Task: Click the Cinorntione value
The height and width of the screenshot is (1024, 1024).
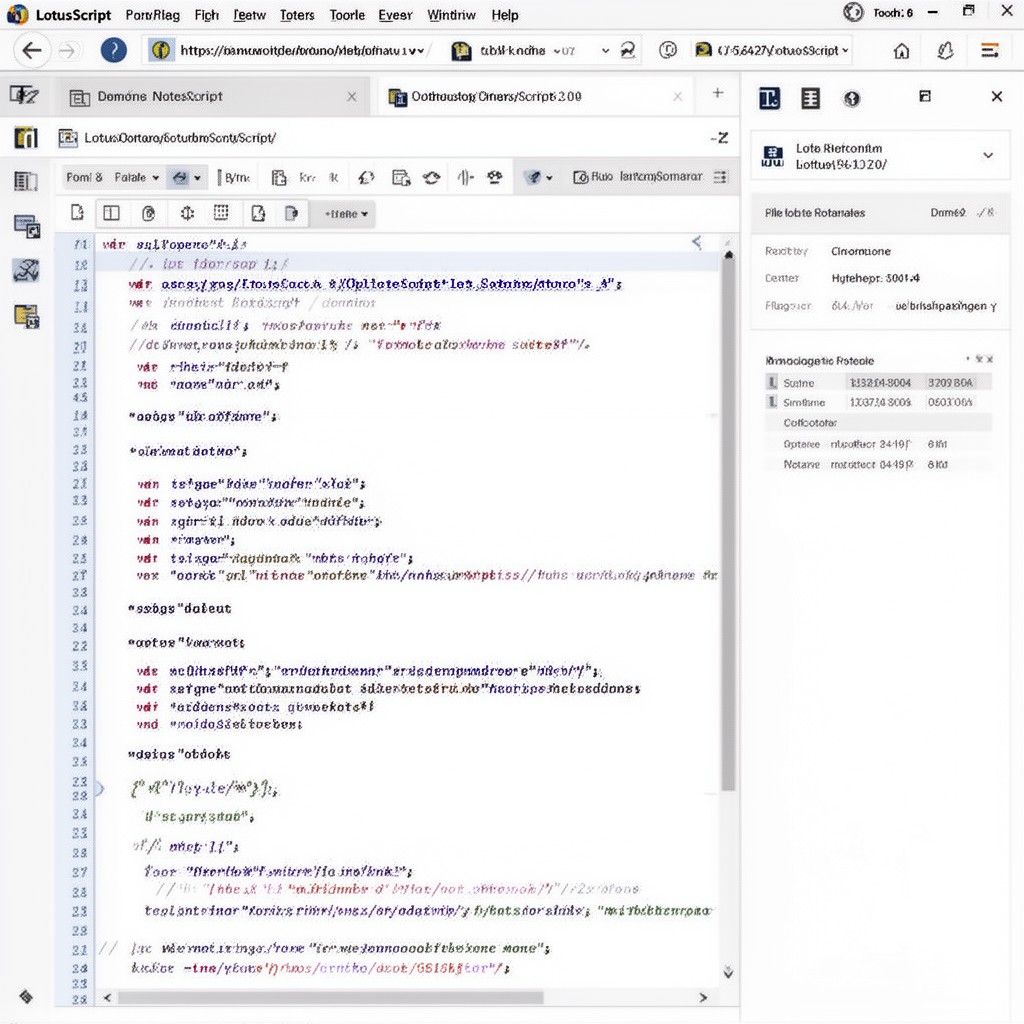Action: coord(861,251)
